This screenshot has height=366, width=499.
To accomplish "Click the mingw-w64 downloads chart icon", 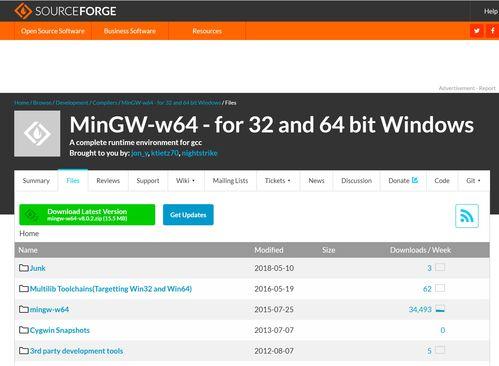I will pyautogui.click(x=440, y=309).
